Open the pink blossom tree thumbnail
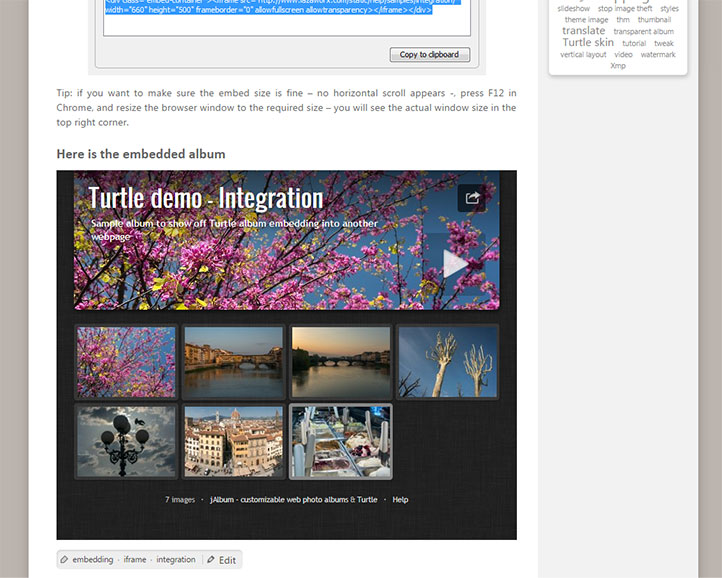 126,362
